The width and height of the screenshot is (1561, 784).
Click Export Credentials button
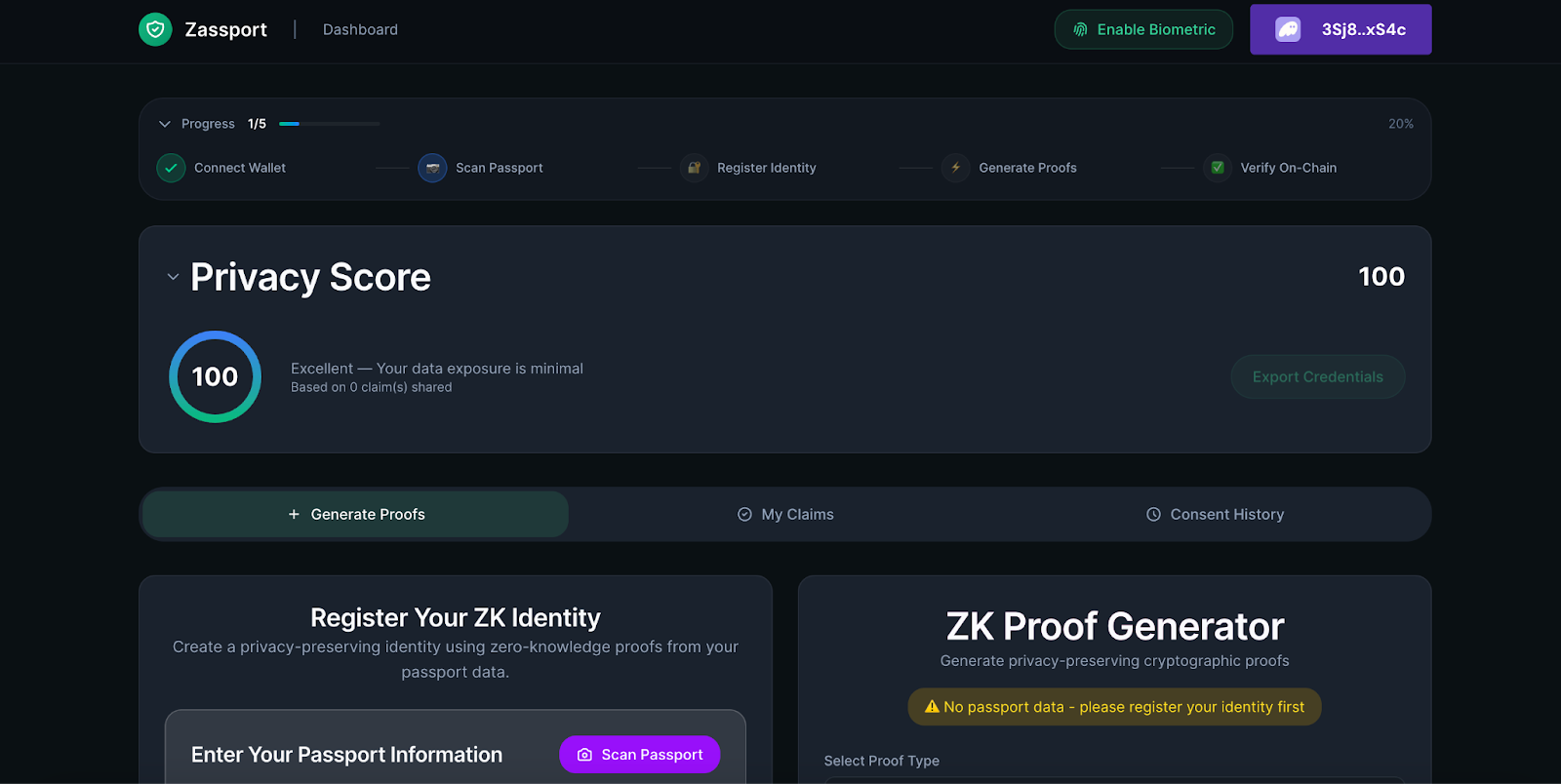tap(1317, 376)
